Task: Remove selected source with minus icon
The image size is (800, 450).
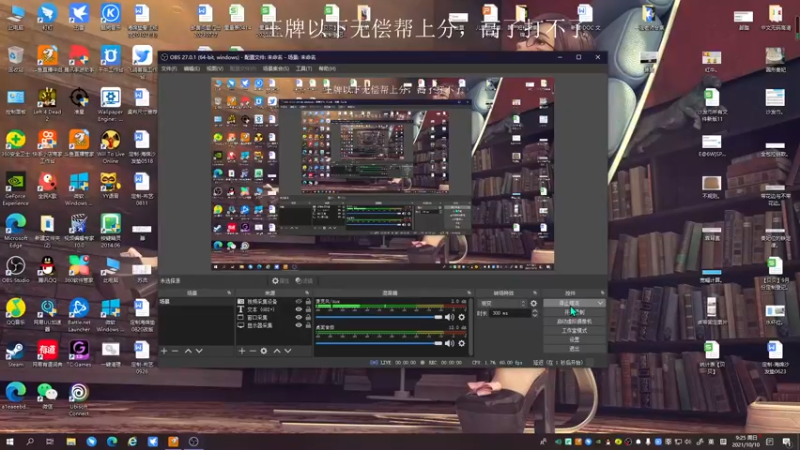Action: click(x=253, y=351)
